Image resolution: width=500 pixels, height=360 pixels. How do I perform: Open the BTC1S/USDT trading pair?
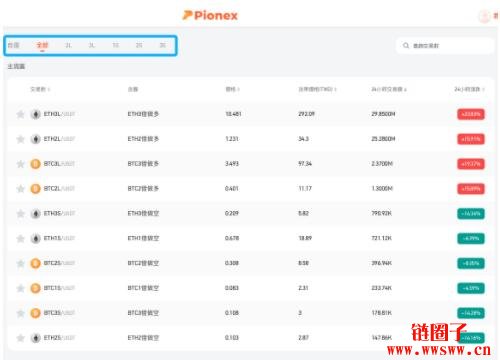pyautogui.click(x=59, y=288)
